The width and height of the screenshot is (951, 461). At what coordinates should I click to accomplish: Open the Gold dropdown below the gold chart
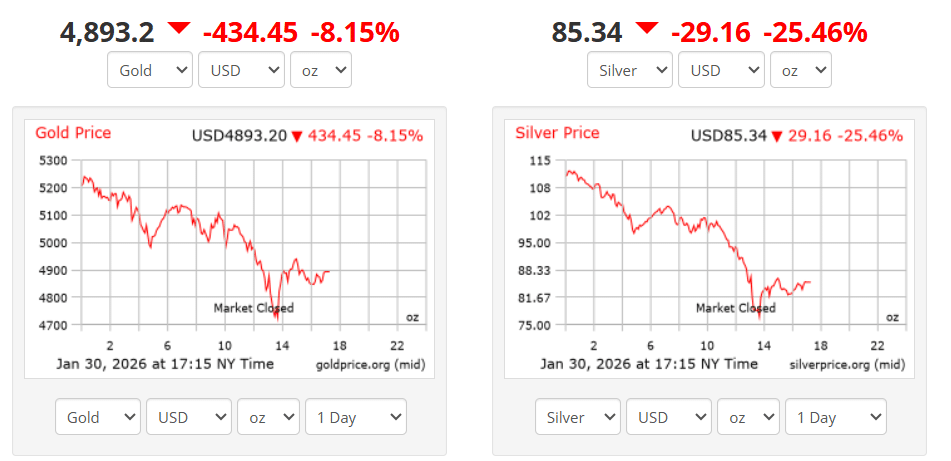[x=97, y=417]
